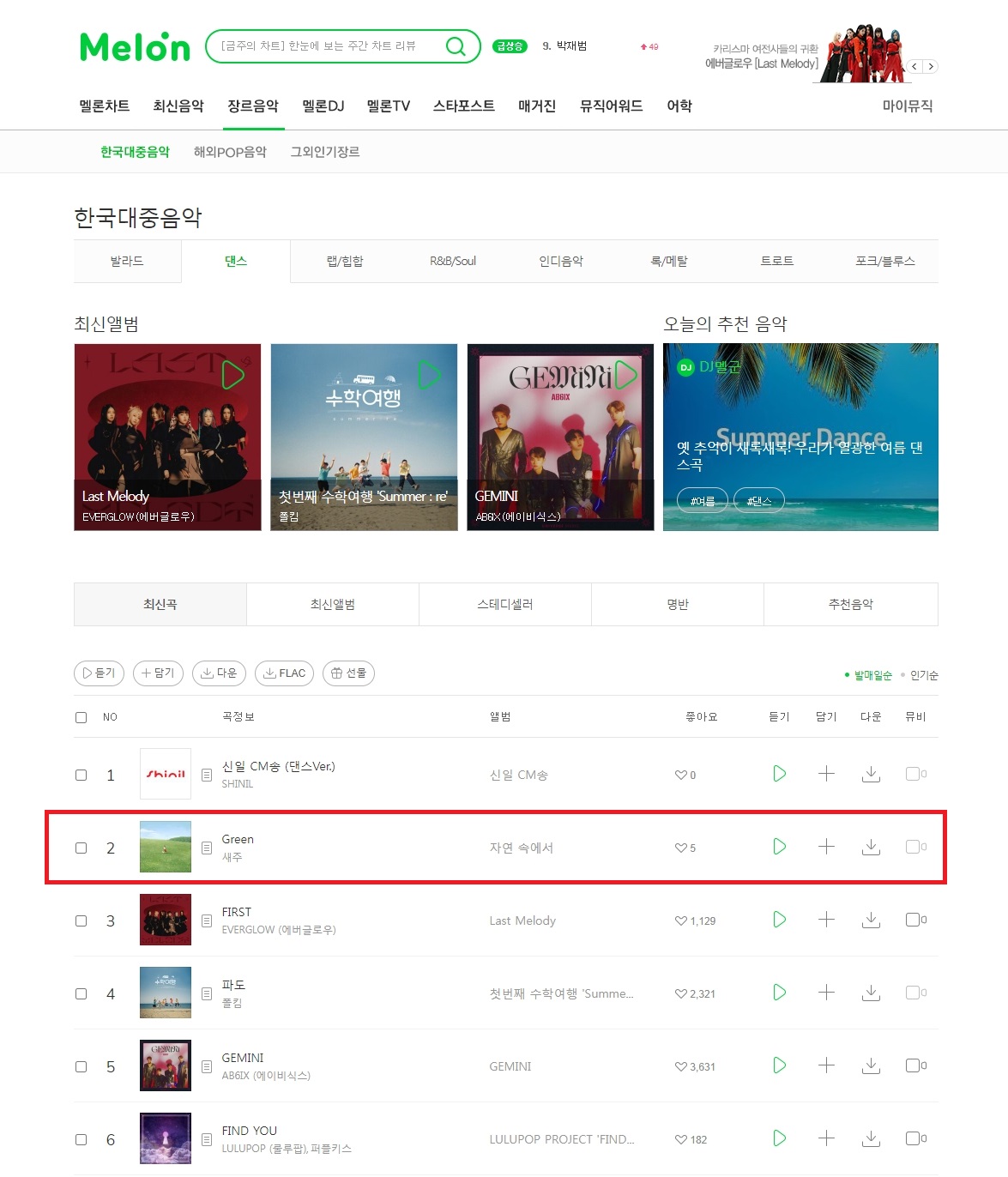Show next banner with right arrow

[x=931, y=66]
